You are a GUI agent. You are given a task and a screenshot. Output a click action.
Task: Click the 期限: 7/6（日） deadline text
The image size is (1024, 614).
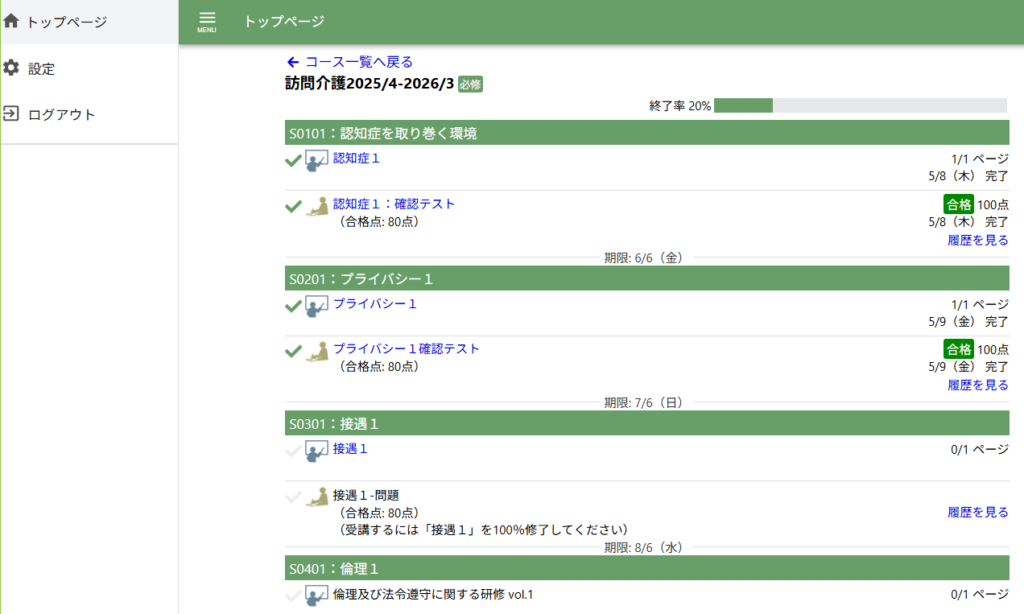point(643,403)
